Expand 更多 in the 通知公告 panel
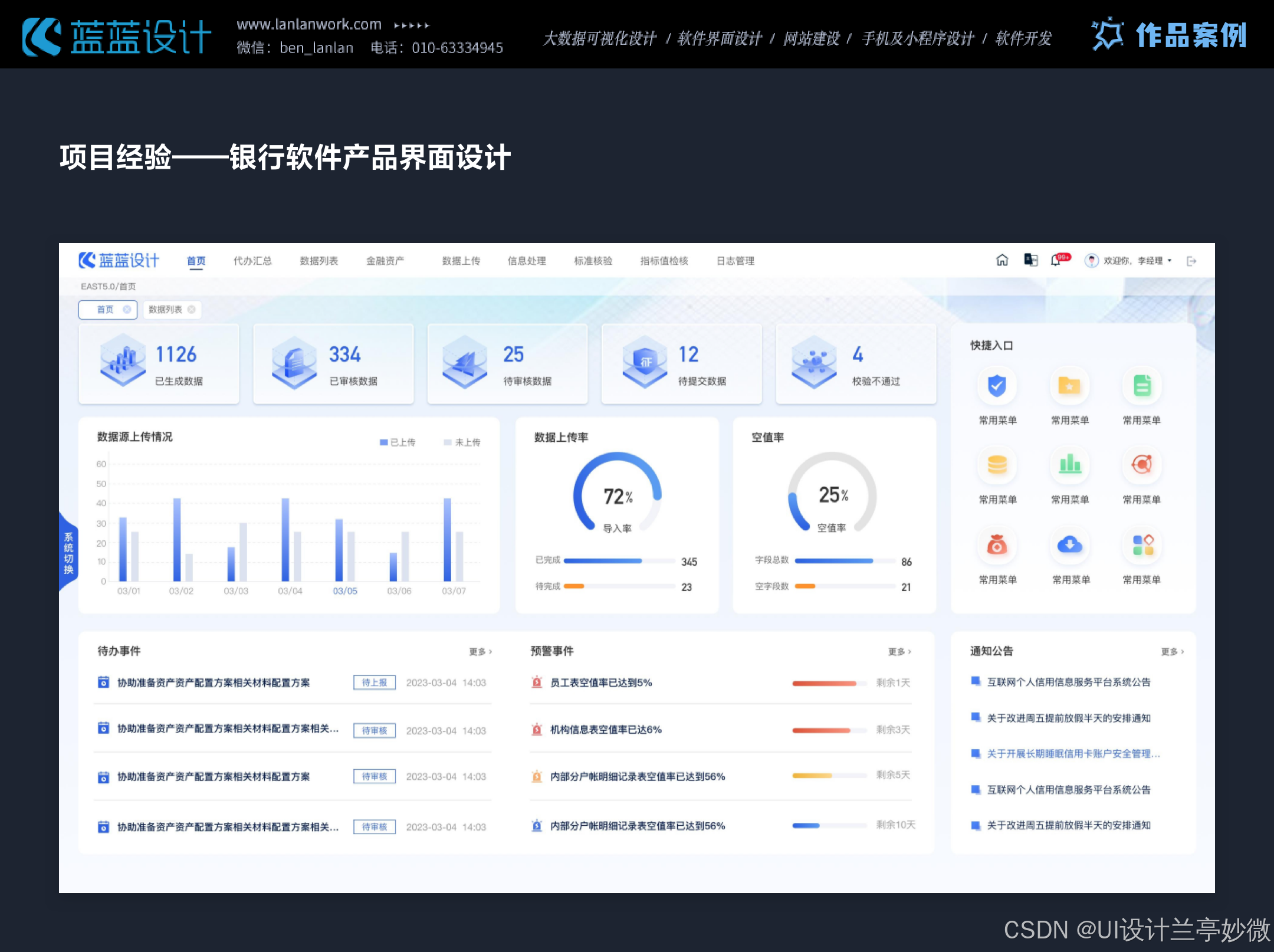 coord(1172,651)
